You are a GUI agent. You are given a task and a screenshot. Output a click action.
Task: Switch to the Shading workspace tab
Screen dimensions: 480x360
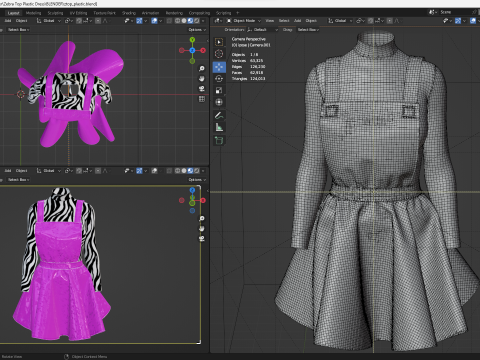click(x=129, y=13)
